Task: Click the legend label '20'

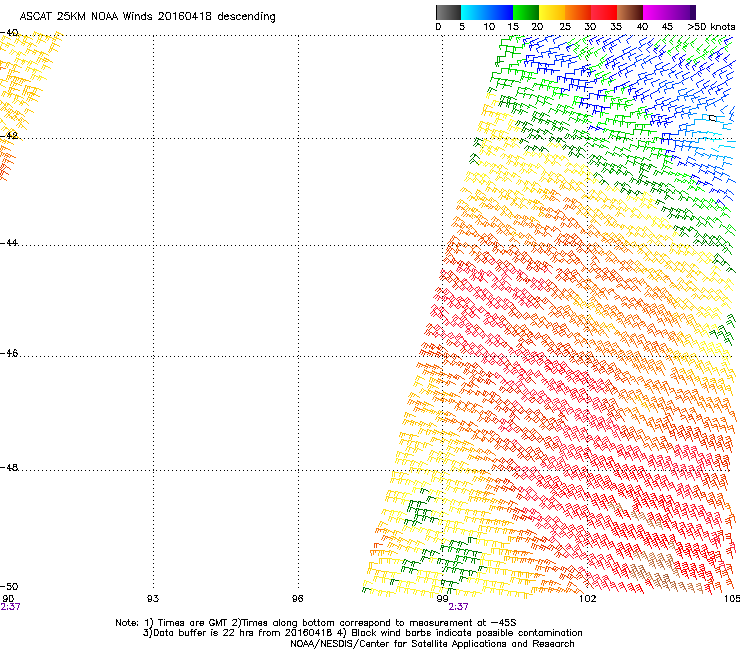Action: (537, 27)
